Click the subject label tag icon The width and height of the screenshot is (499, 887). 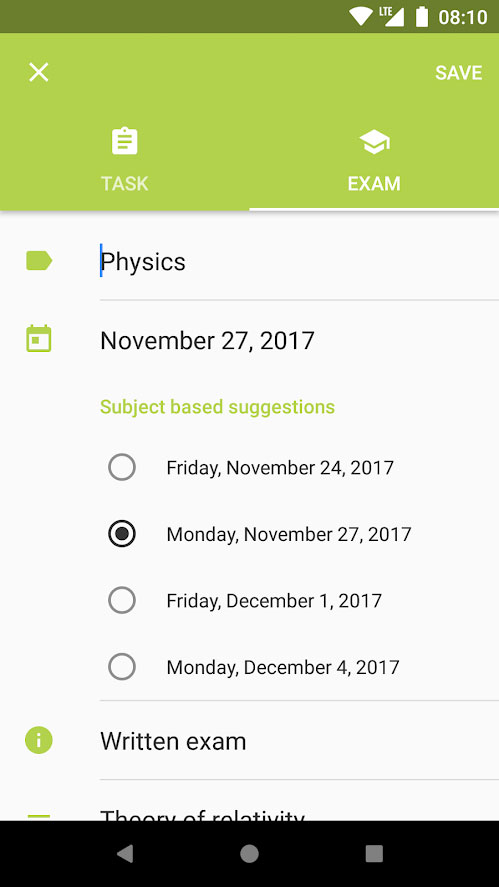(39, 261)
